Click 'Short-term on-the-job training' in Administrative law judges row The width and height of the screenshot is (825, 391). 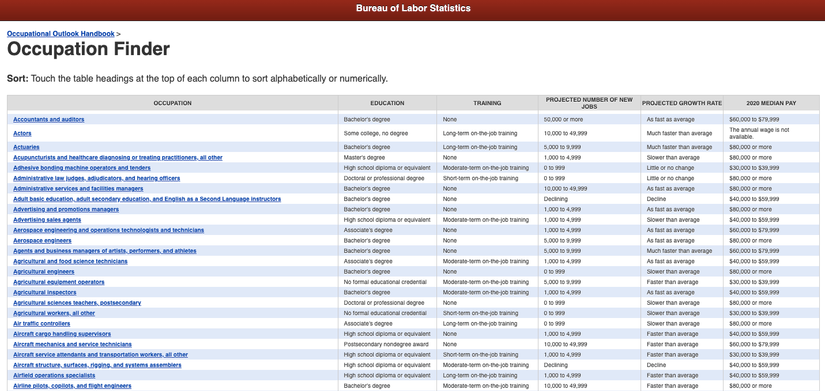[480, 178]
